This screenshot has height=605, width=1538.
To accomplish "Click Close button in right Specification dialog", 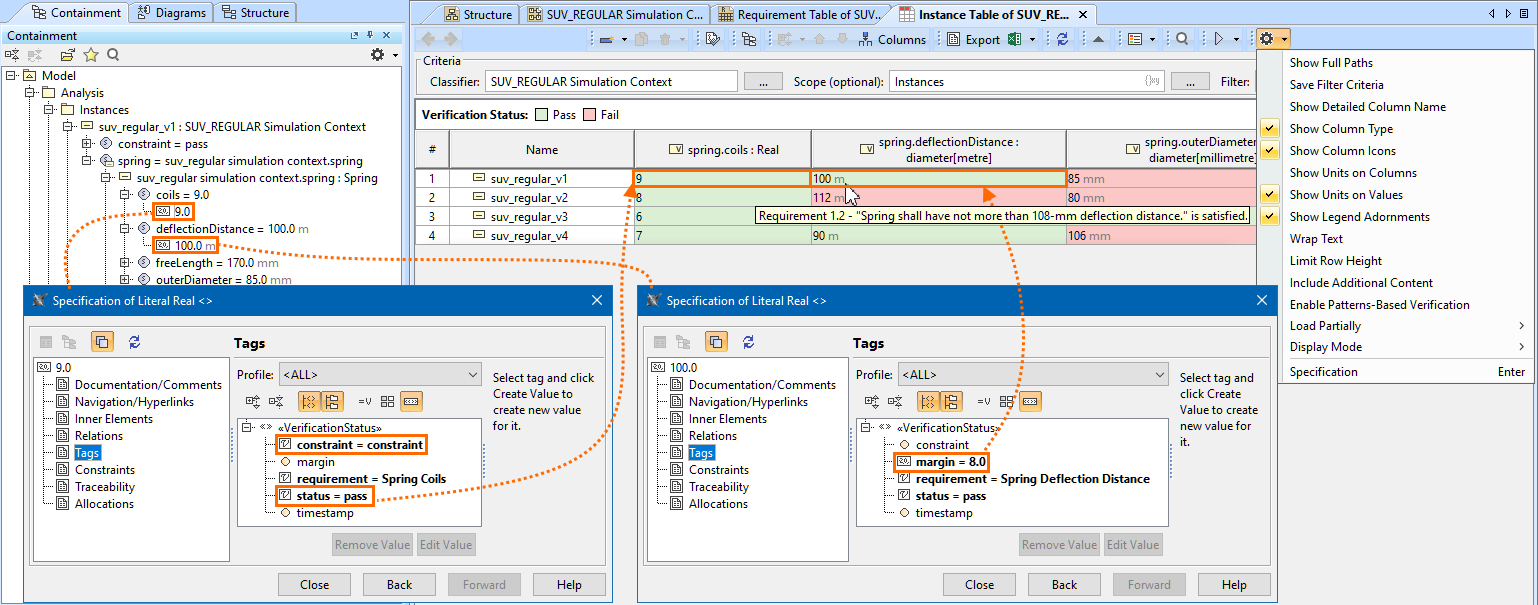I will click(x=979, y=585).
